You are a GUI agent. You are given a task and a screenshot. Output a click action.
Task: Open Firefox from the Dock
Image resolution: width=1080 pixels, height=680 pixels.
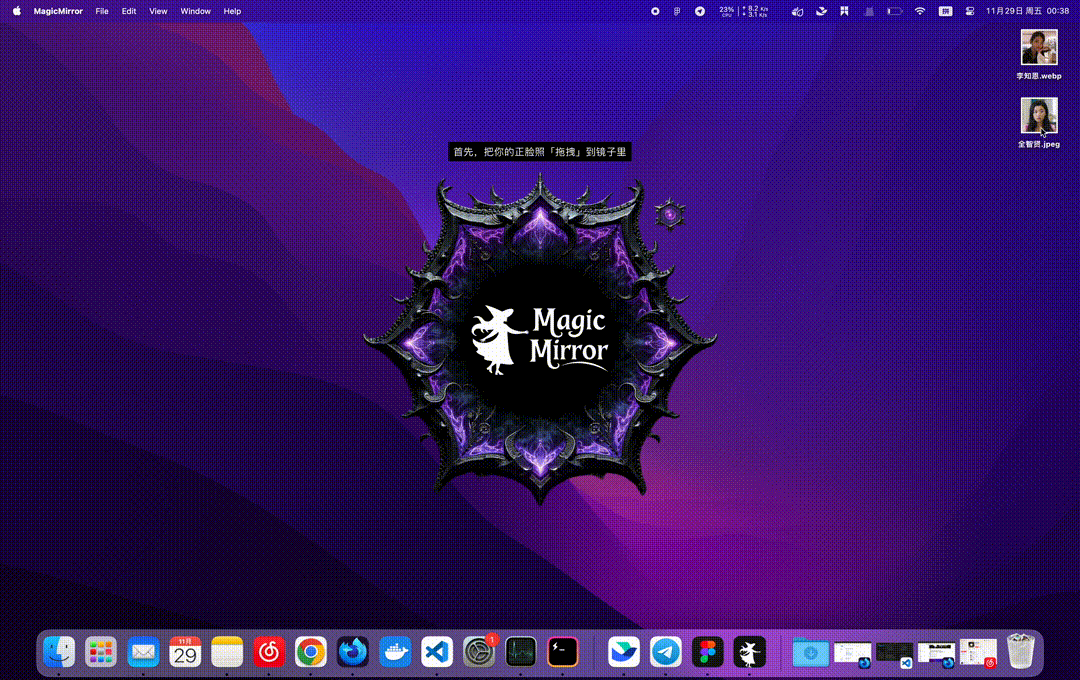coord(352,651)
